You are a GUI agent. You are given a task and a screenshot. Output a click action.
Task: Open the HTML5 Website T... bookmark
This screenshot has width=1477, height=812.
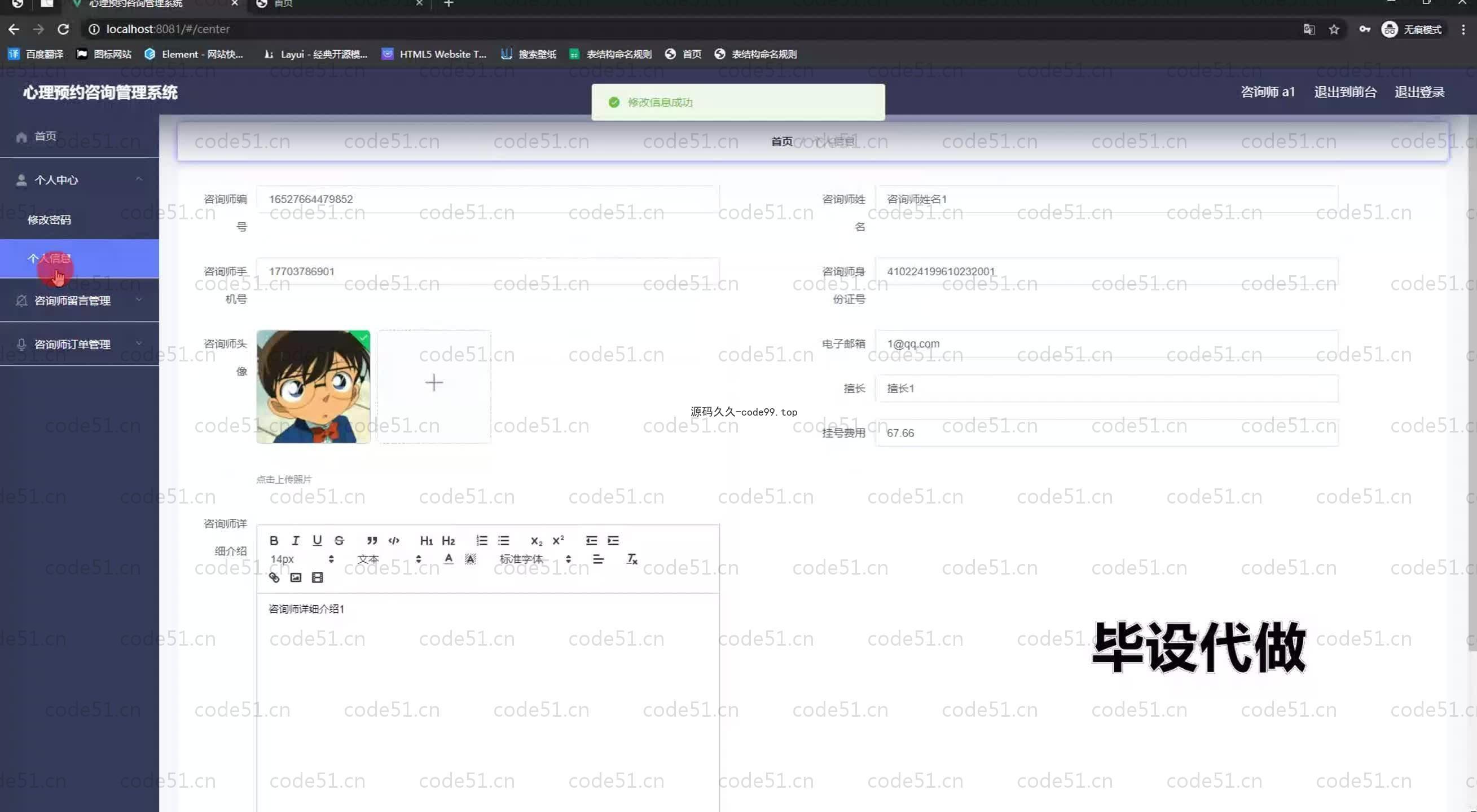pyautogui.click(x=434, y=54)
